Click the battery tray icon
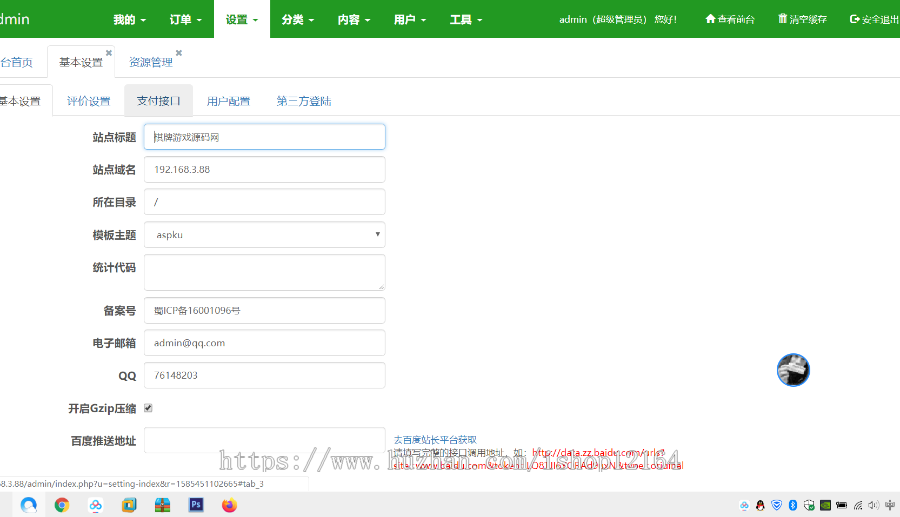The height and width of the screenshot is (517, 900). [841, 506]
